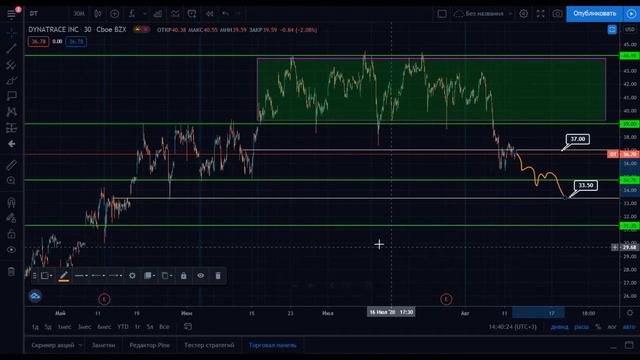This screenshot has height=360, width=640.
Task: Delete selected drawing with toolbar trash
Action: (x=218, y=276)
